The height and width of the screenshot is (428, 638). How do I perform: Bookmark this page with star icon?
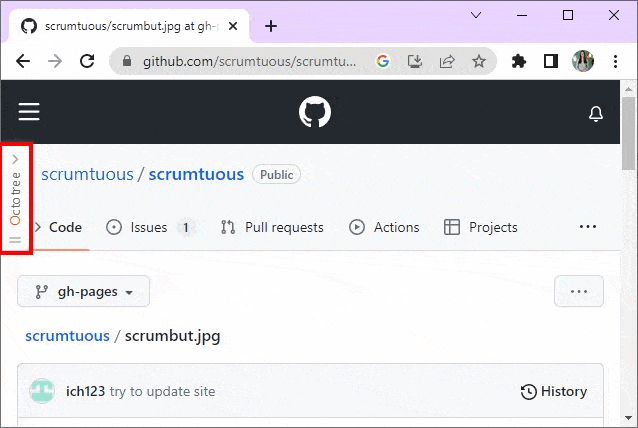pos(479,61)
